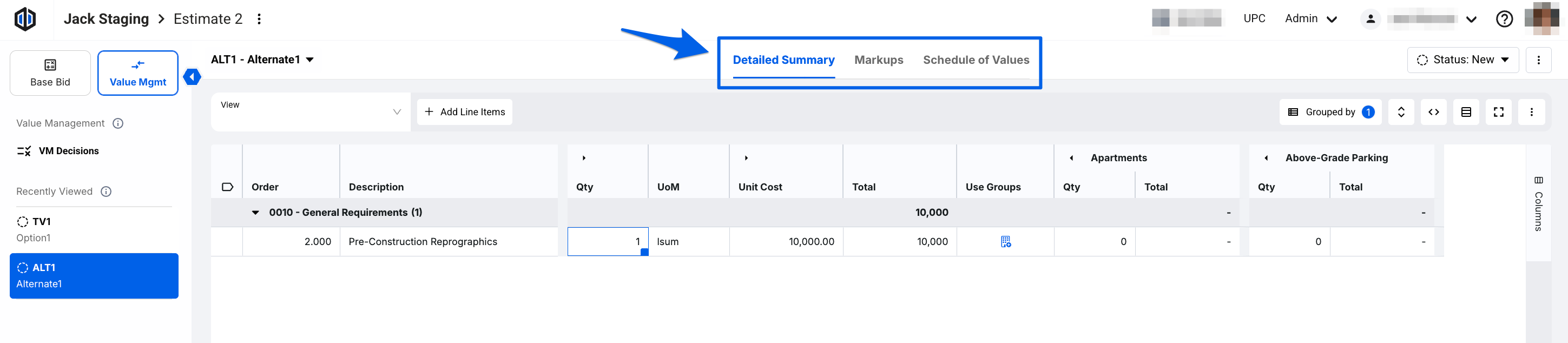The height and width of the screenshot is (343, 1568).
Task: Click the expand/collapse rows icon
Action: coord(1401,112)
